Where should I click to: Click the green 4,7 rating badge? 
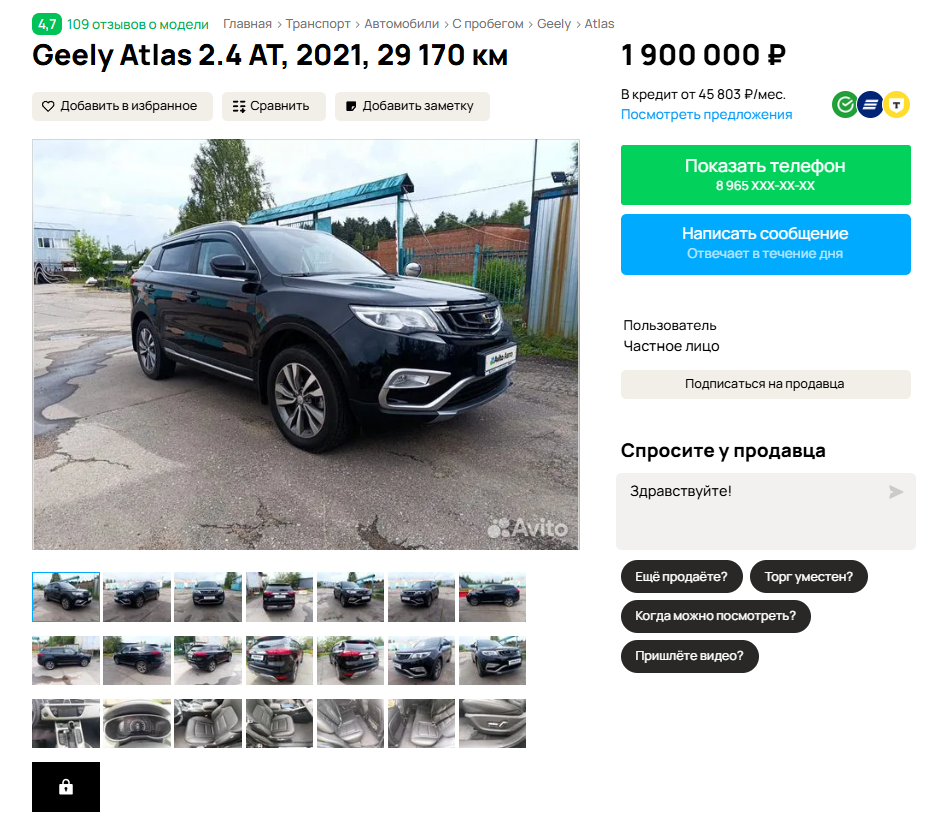pos(47,24)
